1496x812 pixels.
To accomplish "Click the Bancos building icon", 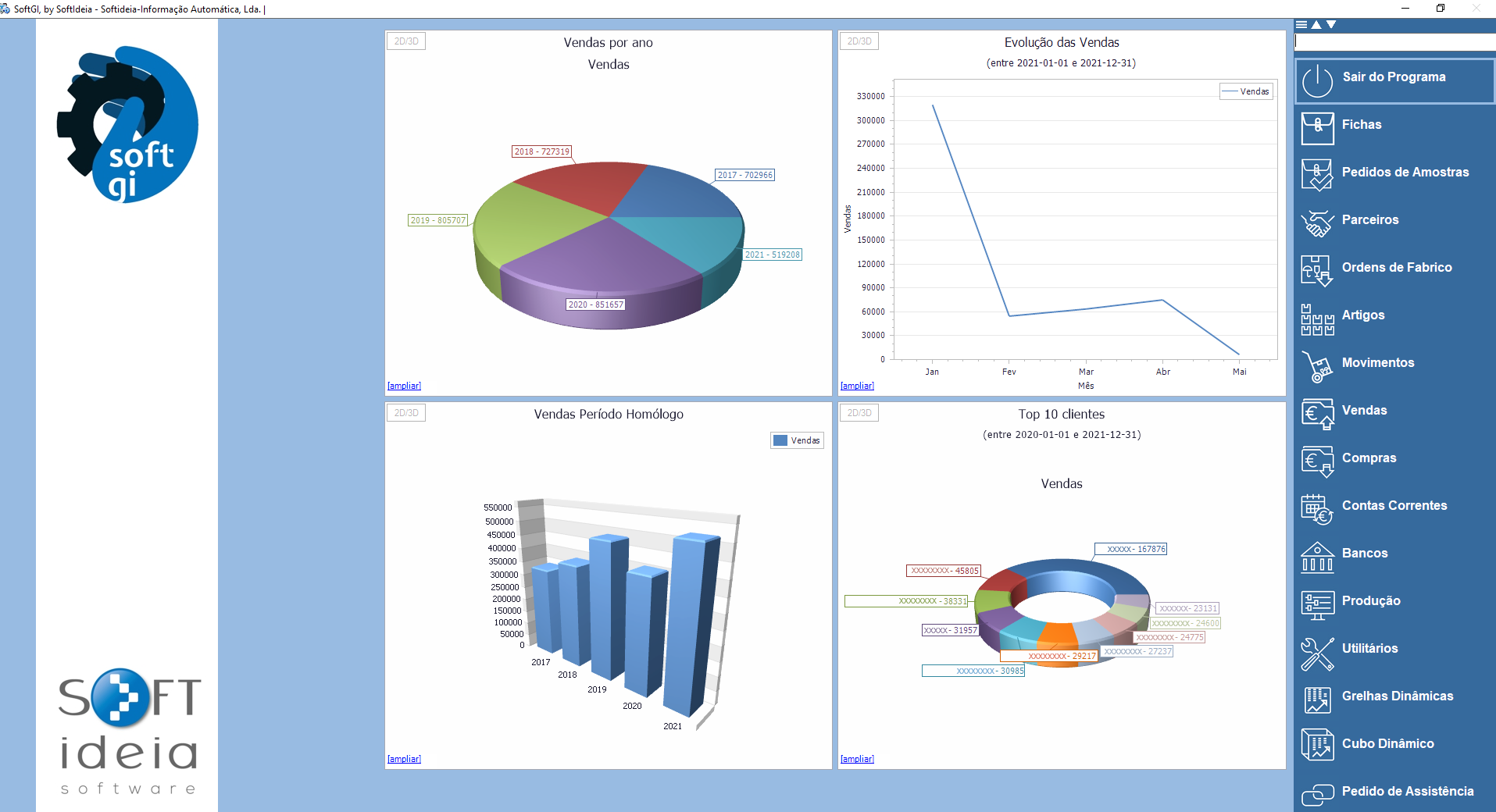I will tap(1317, 557).
